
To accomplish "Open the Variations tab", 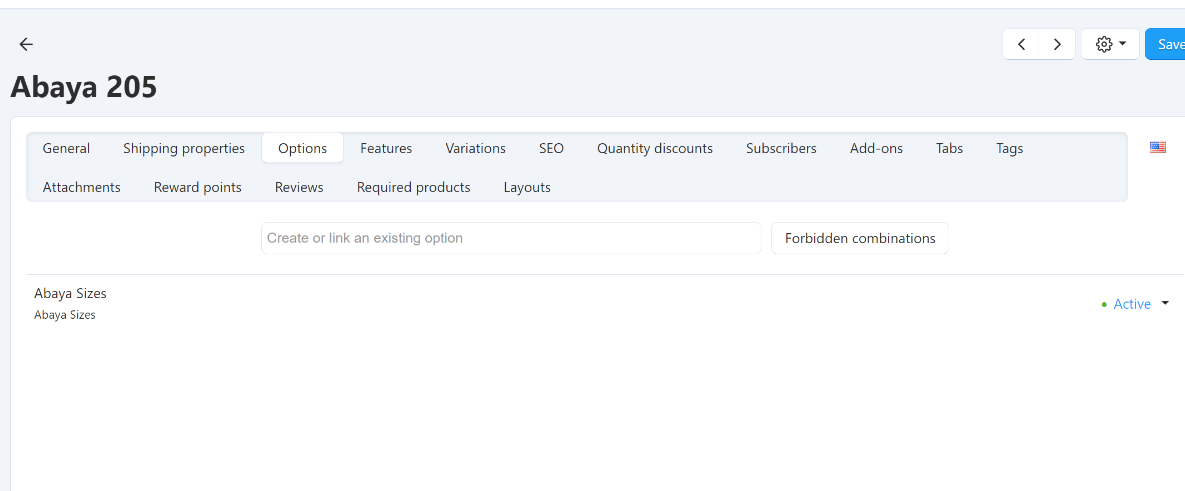I will tap(475, 148).
